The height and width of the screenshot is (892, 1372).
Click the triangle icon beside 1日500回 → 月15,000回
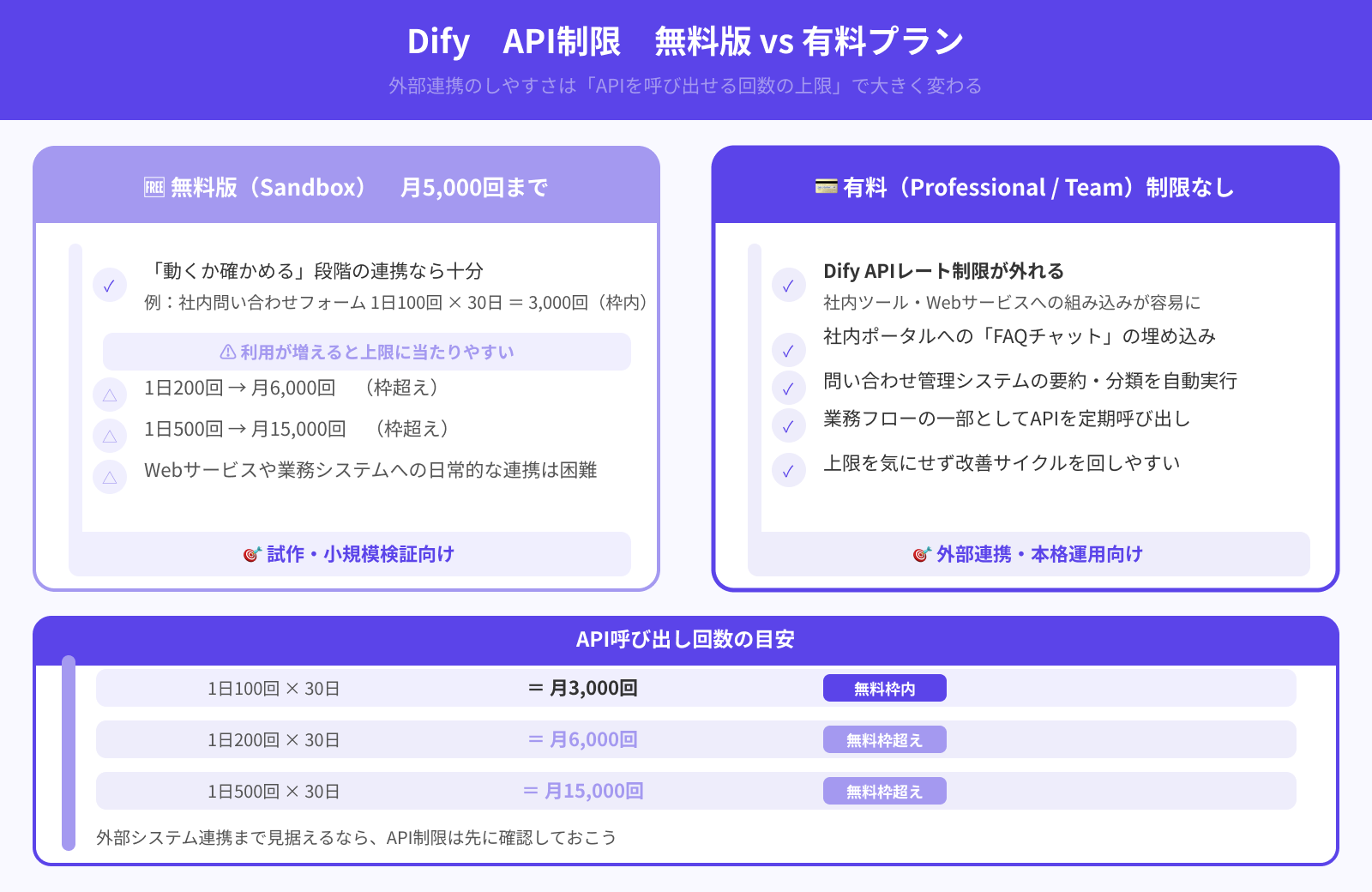point(110,436)
